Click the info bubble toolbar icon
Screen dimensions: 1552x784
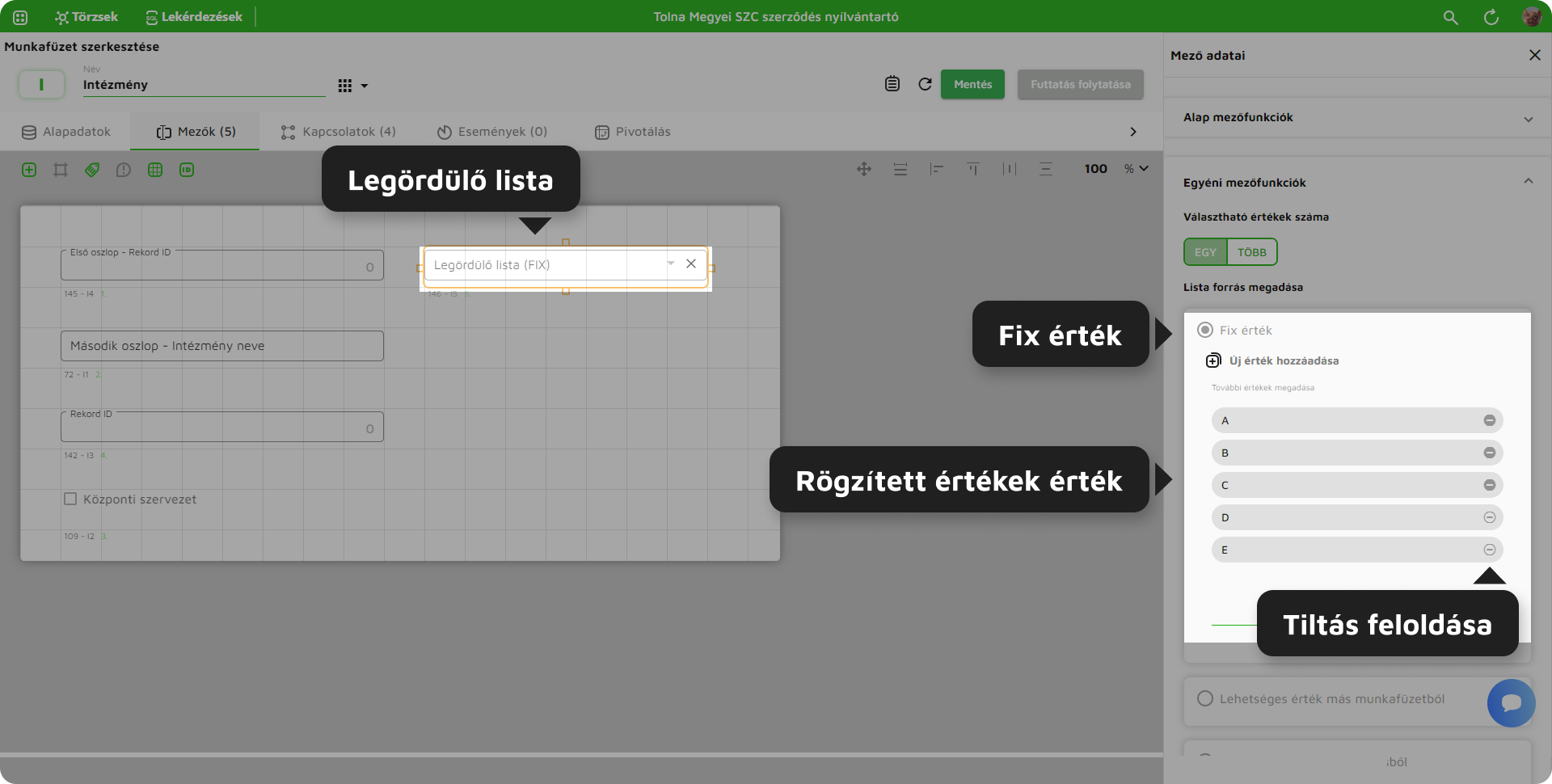point(124,170)
